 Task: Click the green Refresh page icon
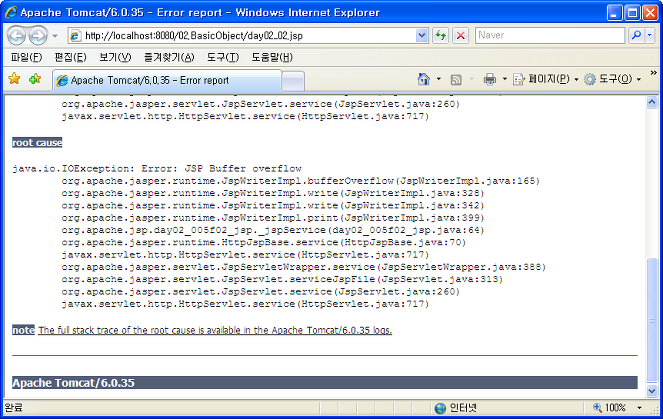pyautogui.click(x=441, y=36)
